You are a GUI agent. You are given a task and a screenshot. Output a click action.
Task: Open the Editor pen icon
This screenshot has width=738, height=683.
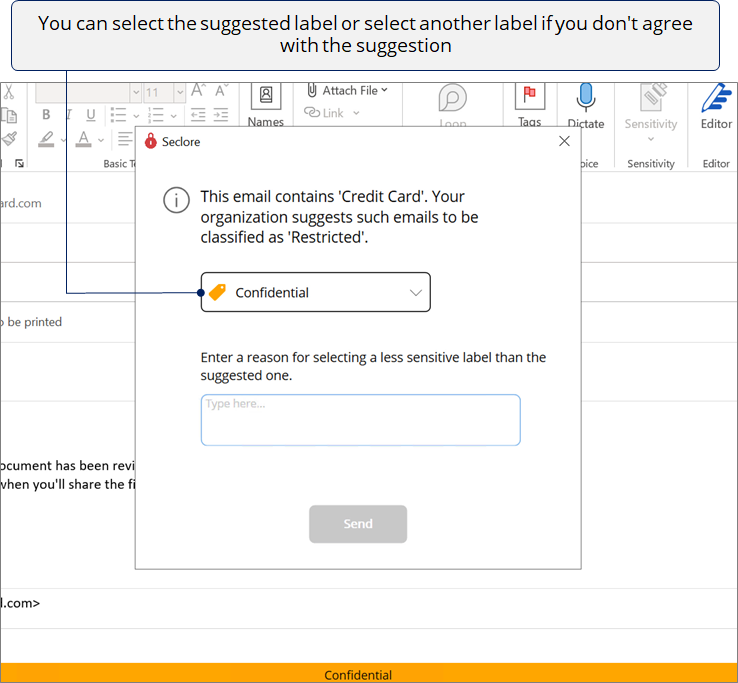716,98
